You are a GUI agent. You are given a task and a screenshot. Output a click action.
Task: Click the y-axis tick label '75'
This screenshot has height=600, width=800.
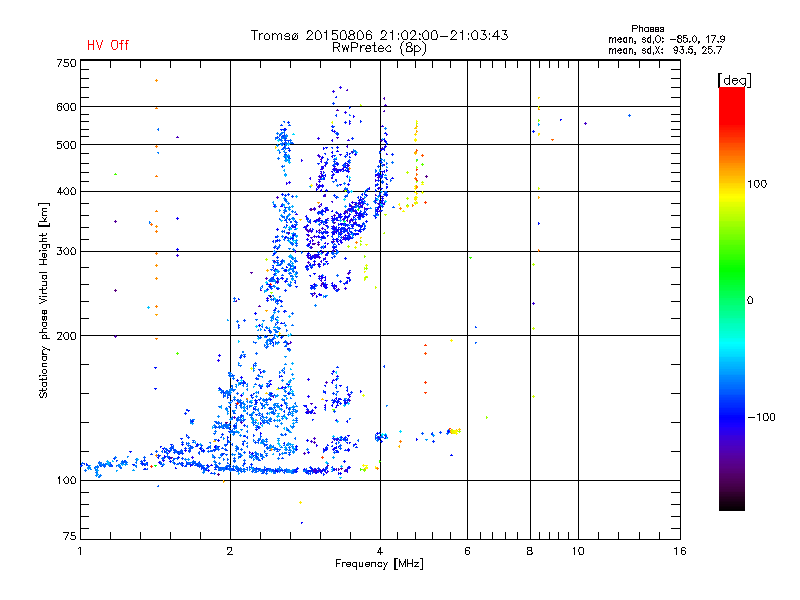click(x=70, y=536)
